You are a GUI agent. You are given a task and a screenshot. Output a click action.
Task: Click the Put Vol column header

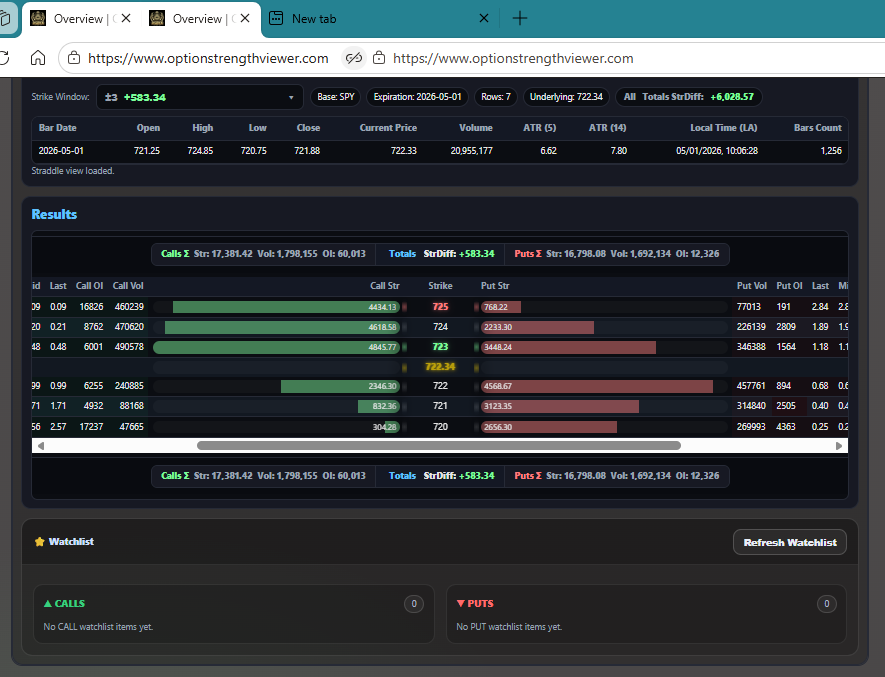(752, 286)
